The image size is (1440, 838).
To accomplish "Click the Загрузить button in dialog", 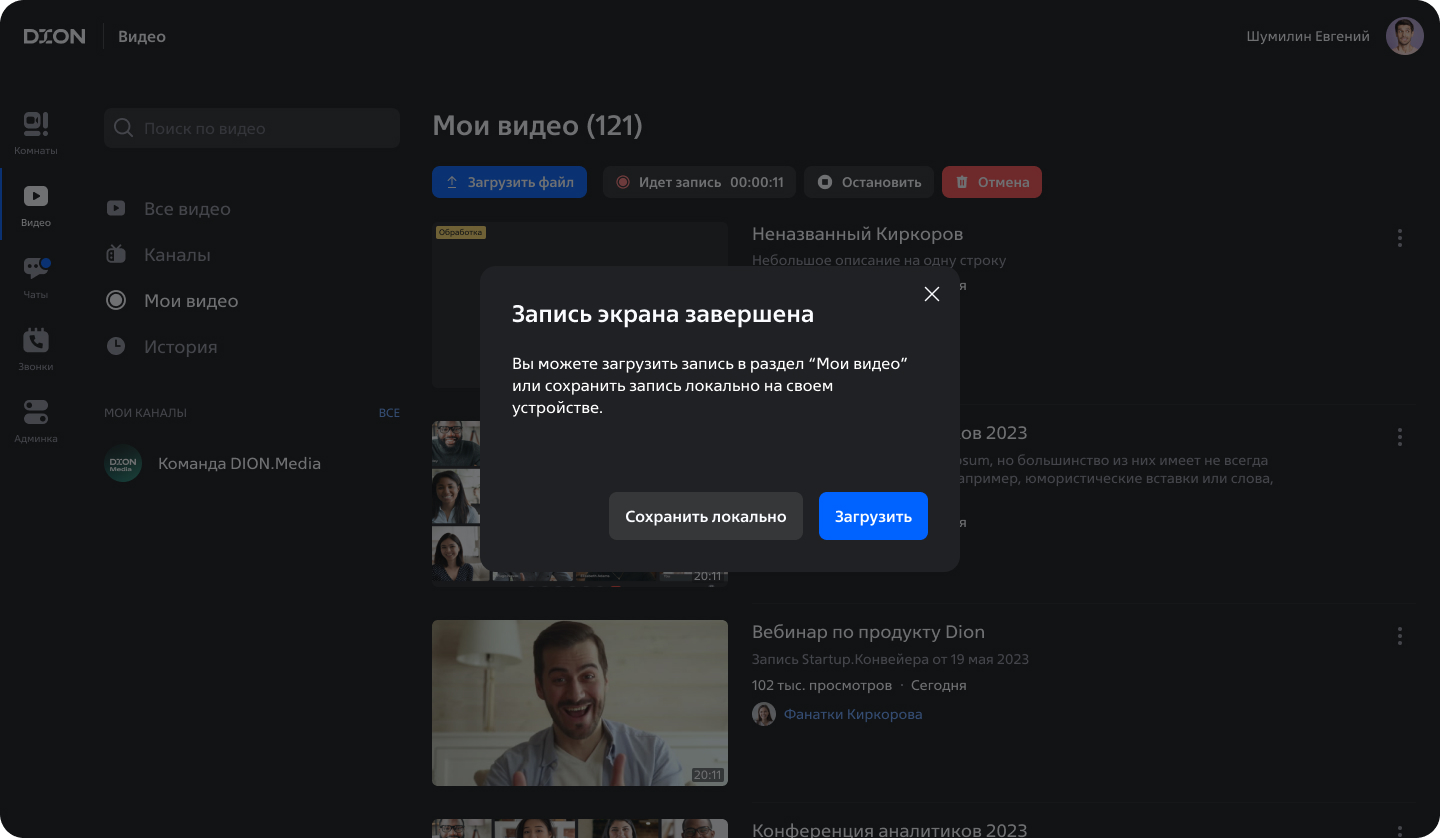I will tap(873, 516).
